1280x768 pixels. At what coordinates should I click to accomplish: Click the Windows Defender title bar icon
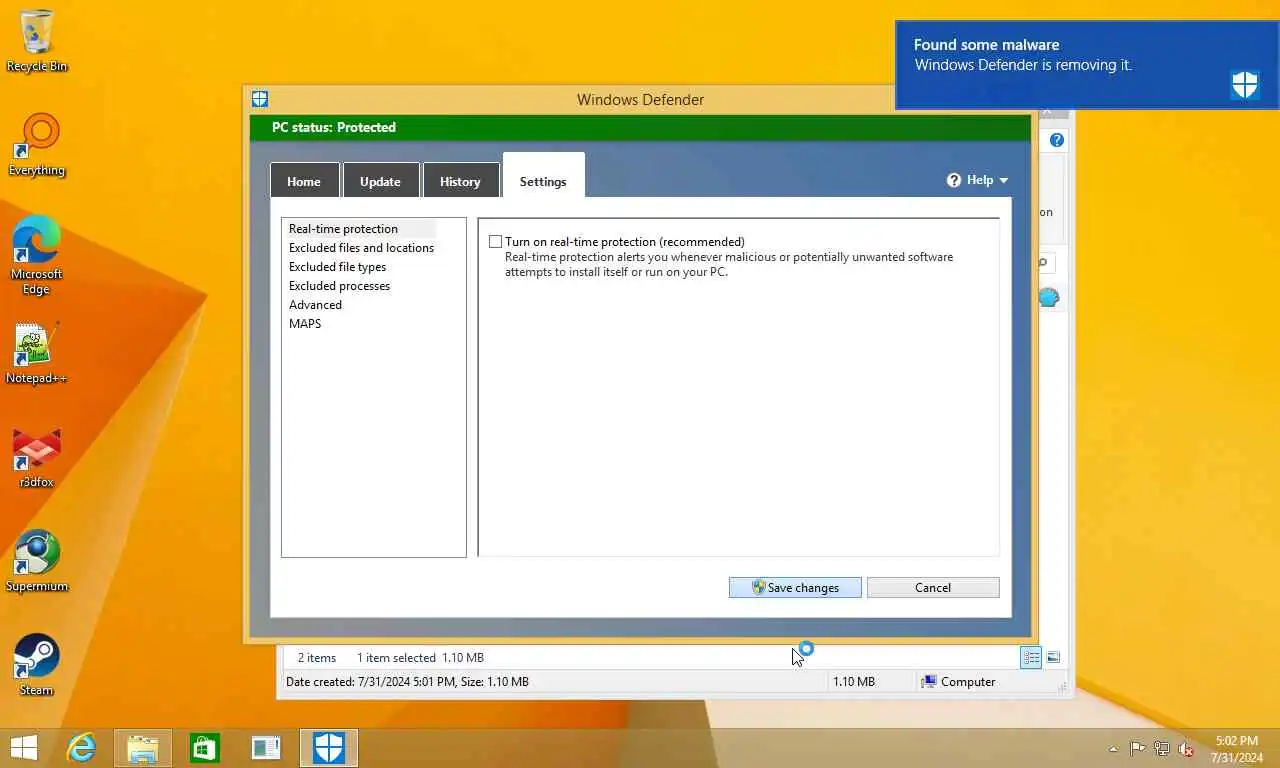pyautogui.click(x=260, y=99)
